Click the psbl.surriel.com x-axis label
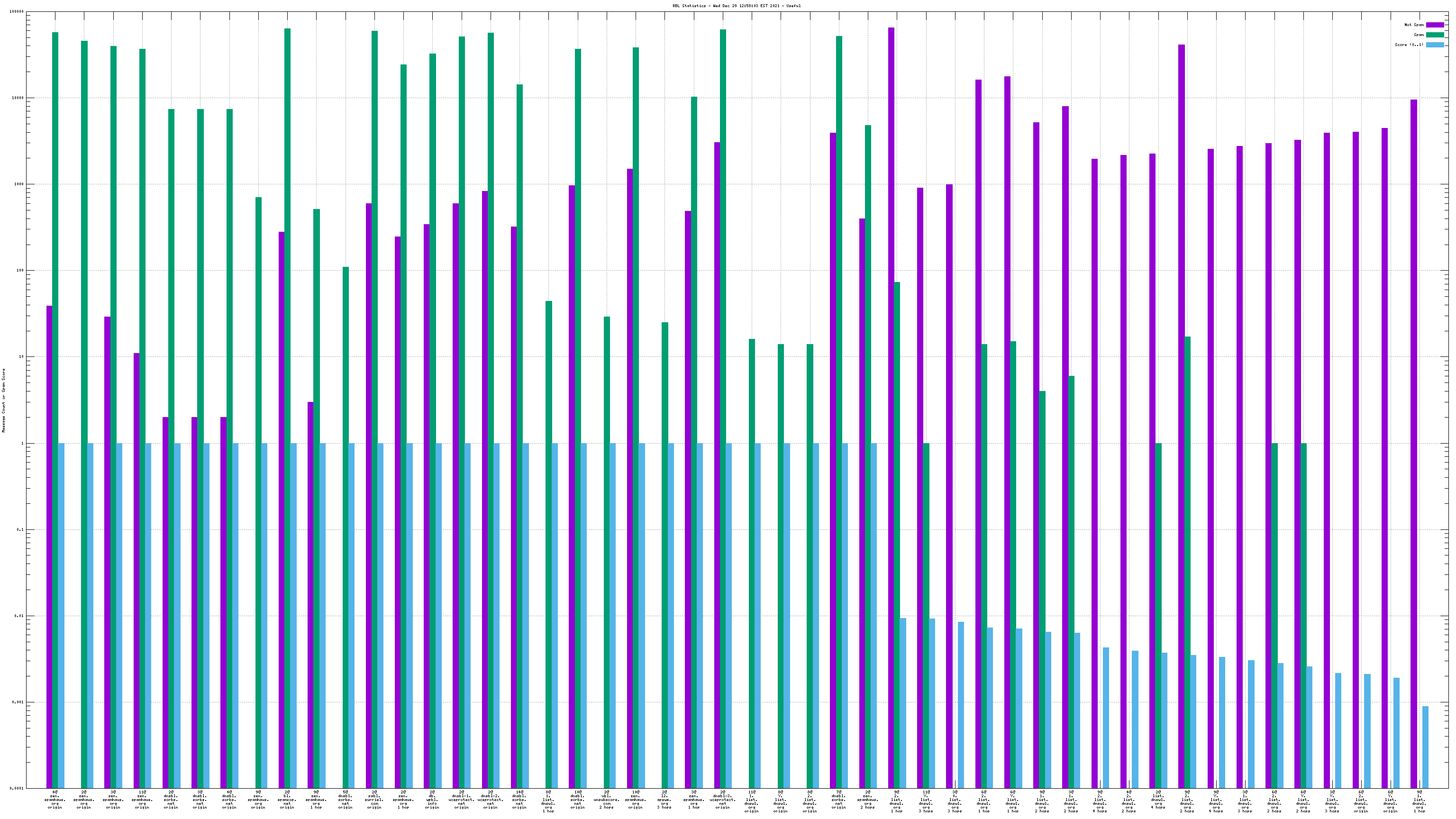 point(374,800)
